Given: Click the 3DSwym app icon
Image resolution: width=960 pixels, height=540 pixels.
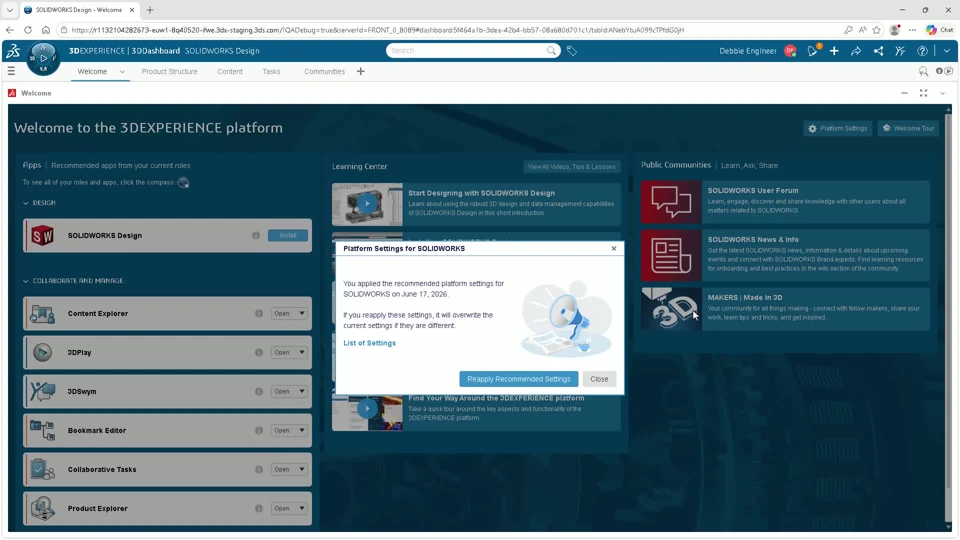Looking at the screenshot, I should (42, 392).
